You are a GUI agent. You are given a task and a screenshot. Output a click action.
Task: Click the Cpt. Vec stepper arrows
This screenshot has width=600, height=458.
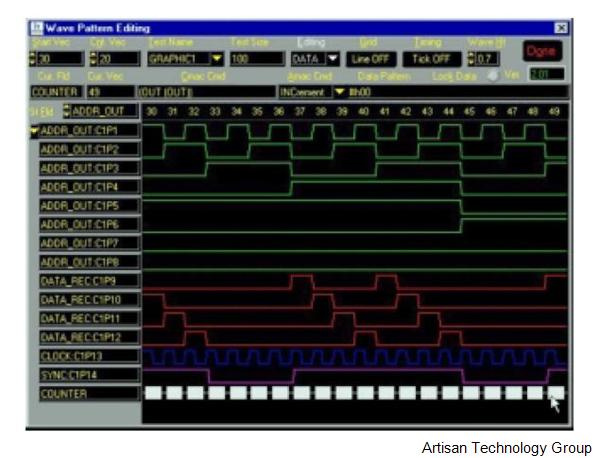(93, 59)
